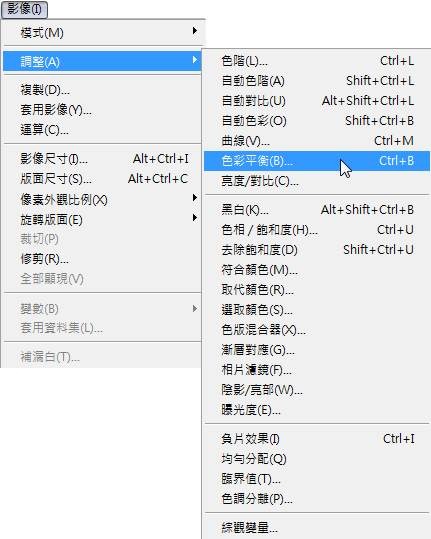The image size is (431, 539).
Task: Choose 綜觀變量 at menu bottom
Action: pyautogui.click(x=317, y=528)
